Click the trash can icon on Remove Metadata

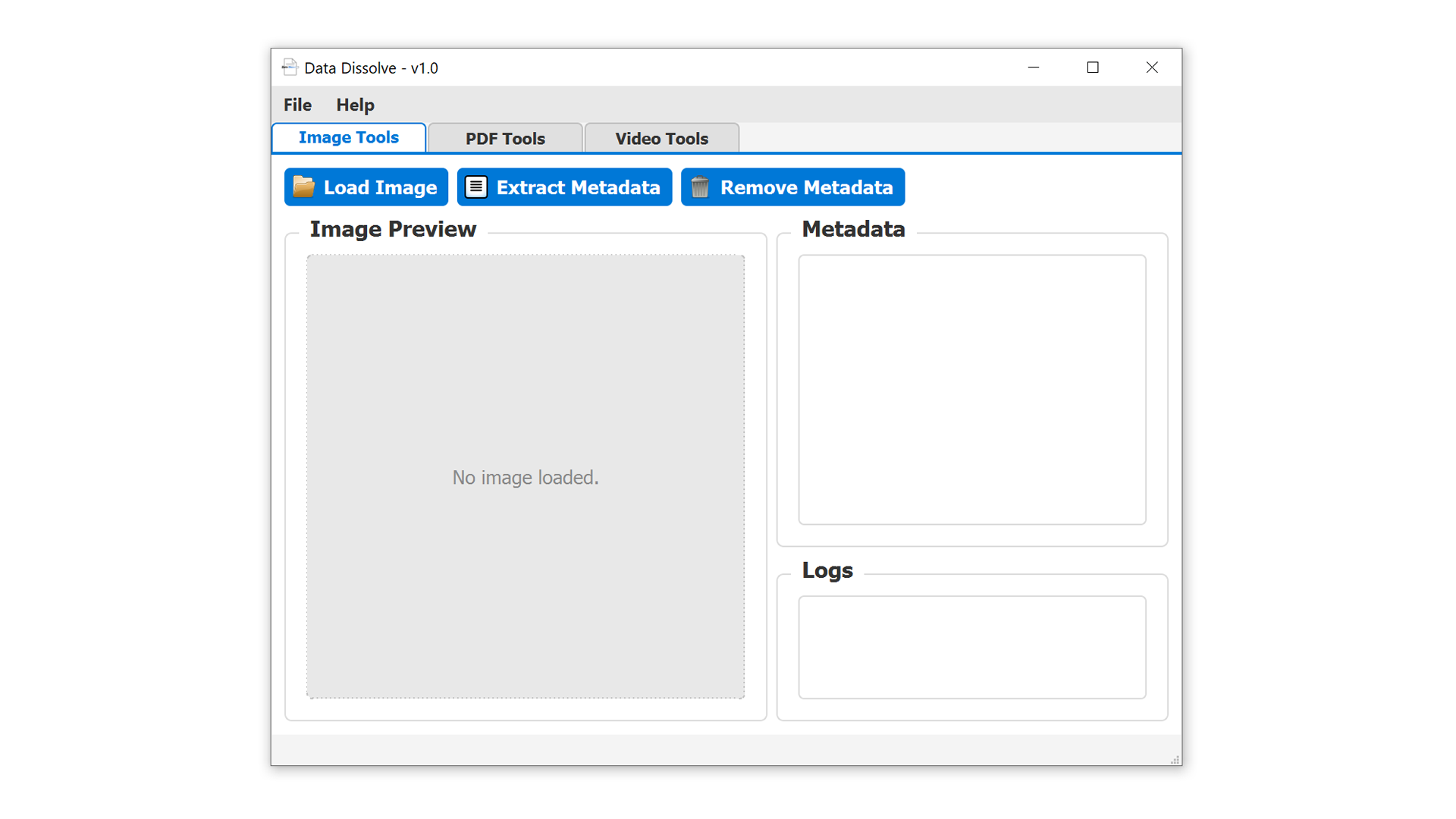click(700, 187)
